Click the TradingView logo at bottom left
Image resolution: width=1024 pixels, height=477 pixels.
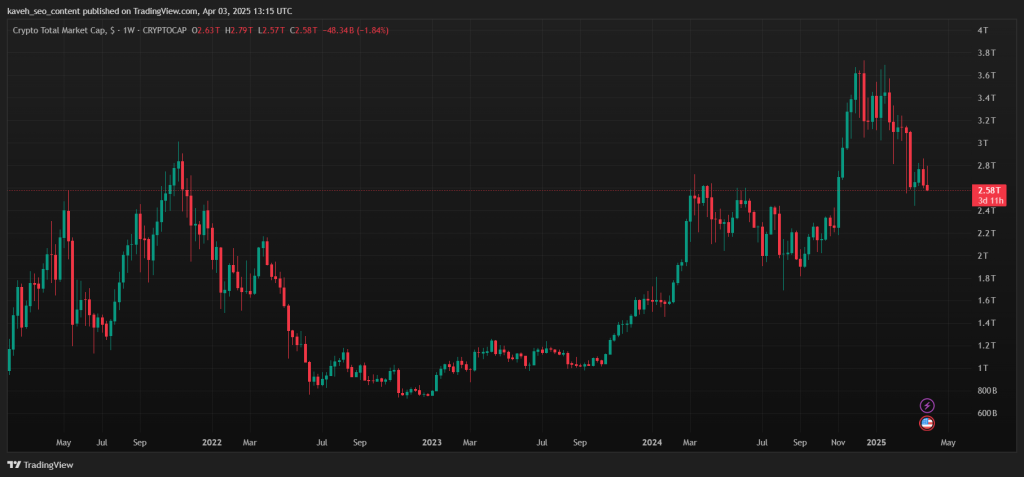coord(40,465)
